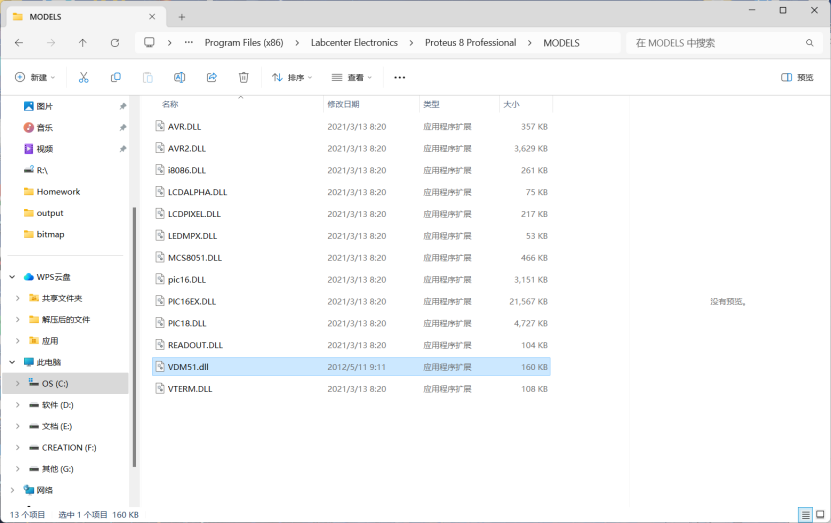The image size is (831, 523).
Task: Open a new tab with plus button
Action: [182, 17]
